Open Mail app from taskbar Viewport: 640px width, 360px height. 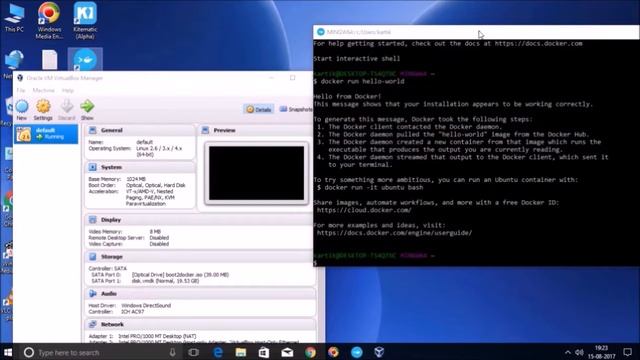pos(287,352)
